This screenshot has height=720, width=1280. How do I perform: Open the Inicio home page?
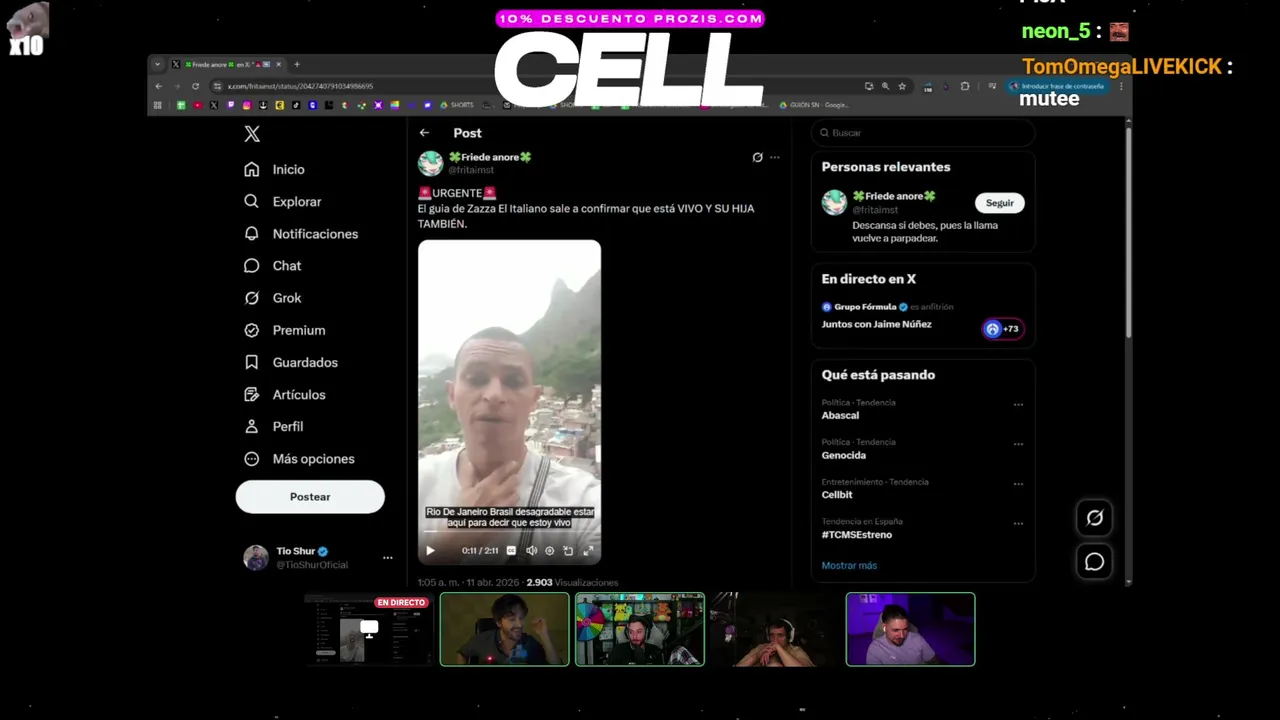tap(275, 169)
